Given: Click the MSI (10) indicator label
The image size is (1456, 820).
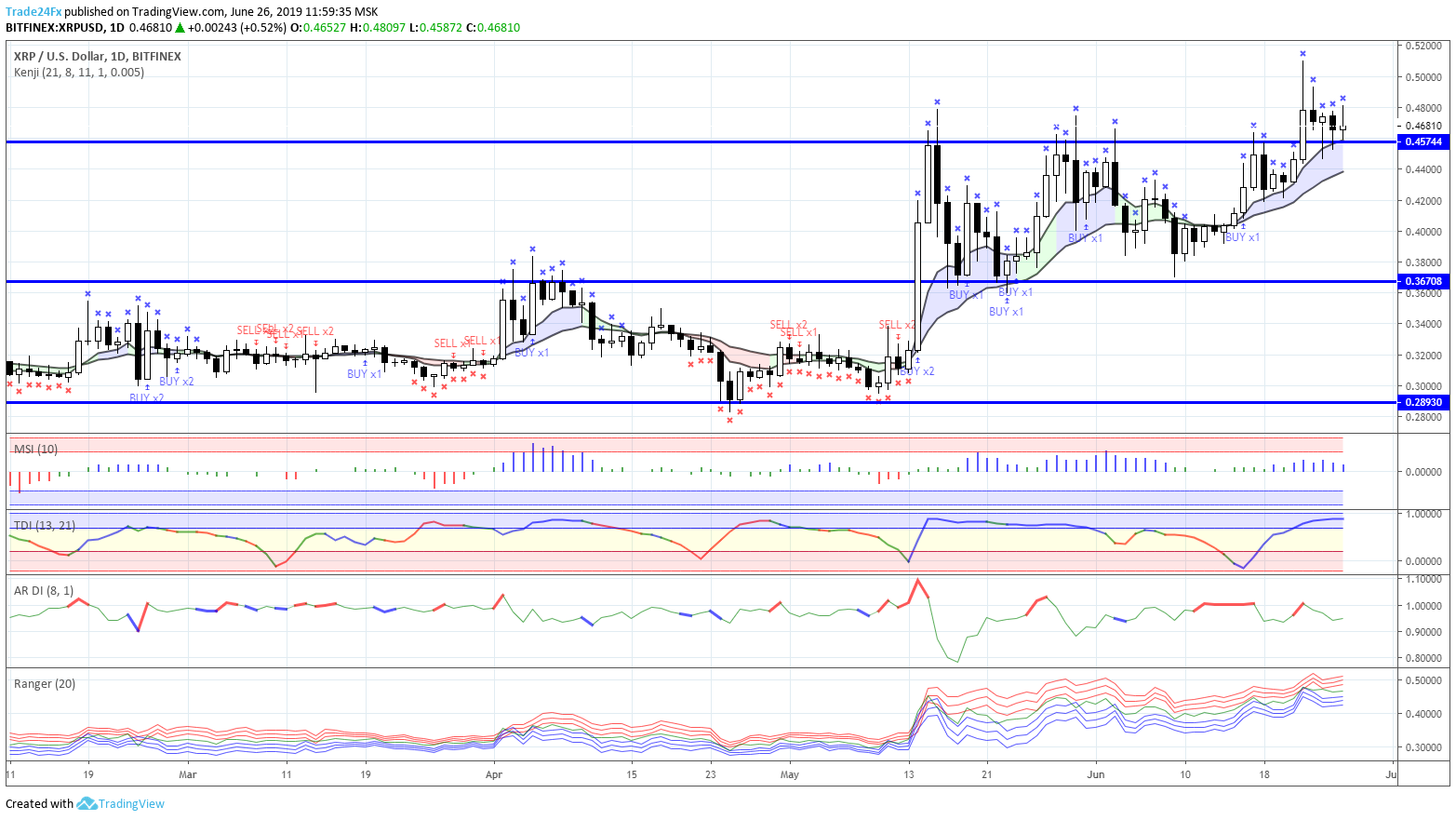Looking at the screenshot, I should (35, 449).
